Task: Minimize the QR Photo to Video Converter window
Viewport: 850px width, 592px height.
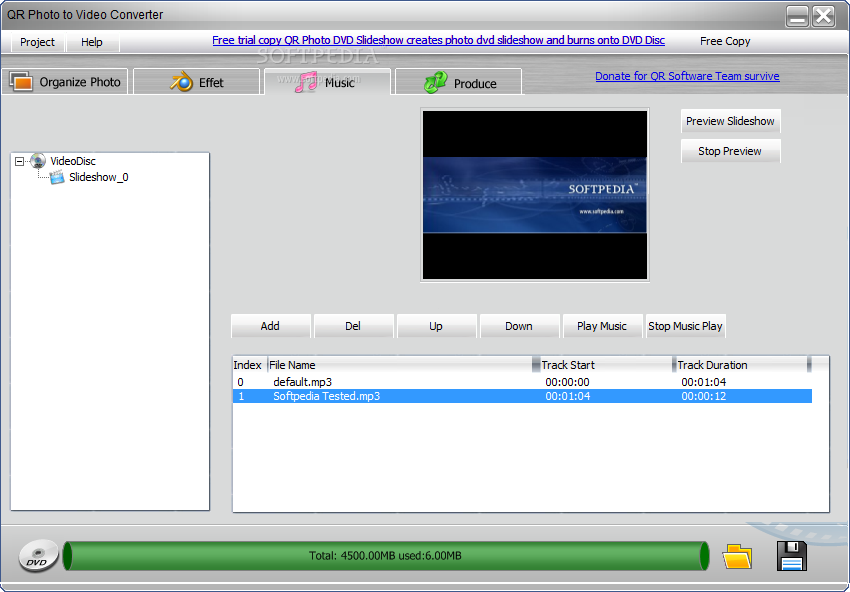Action: (797, 16)
